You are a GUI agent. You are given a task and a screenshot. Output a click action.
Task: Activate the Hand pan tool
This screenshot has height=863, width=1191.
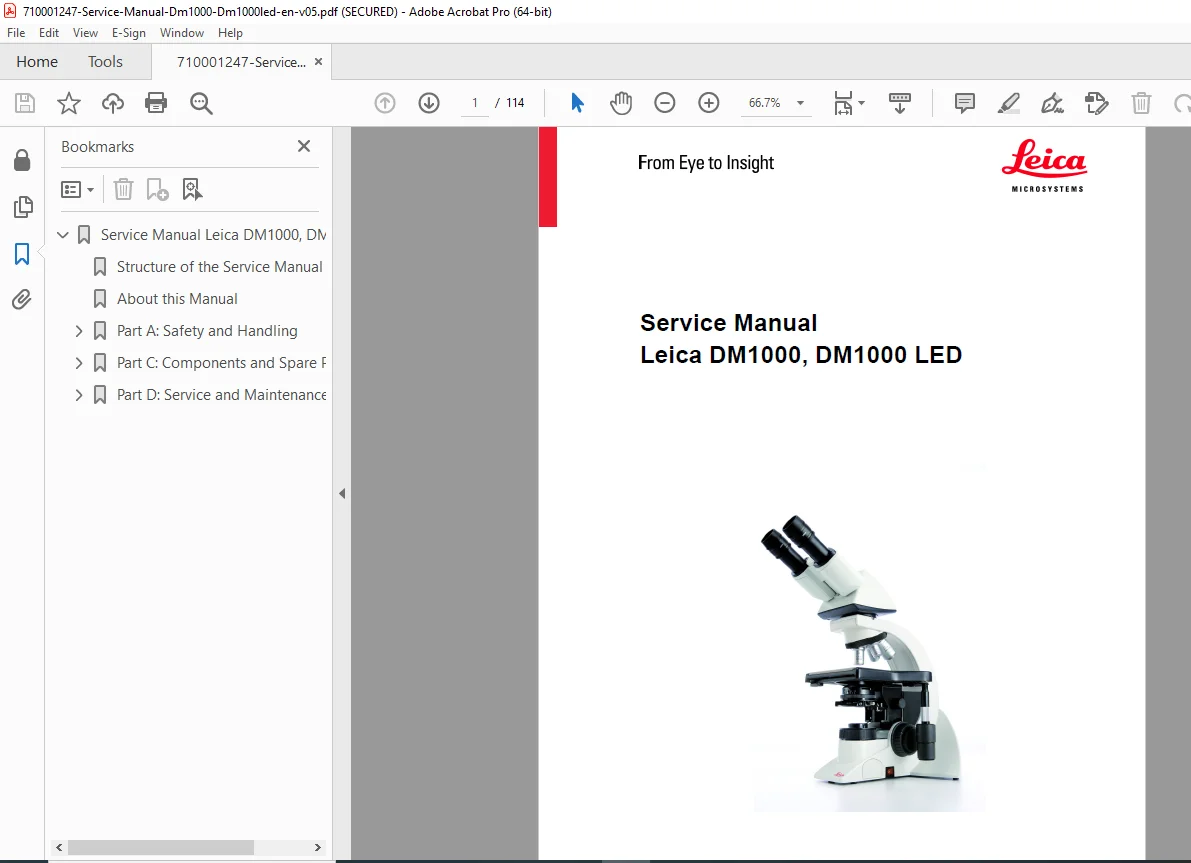[x=621, y=103]
